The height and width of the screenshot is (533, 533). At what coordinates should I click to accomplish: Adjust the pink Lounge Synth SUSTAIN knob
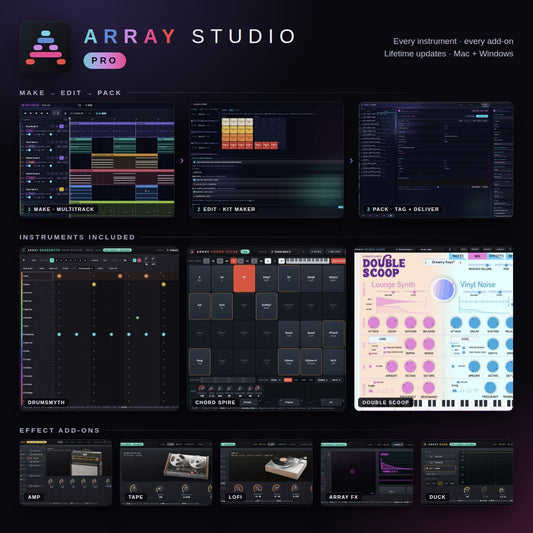(x=410, y=323)
